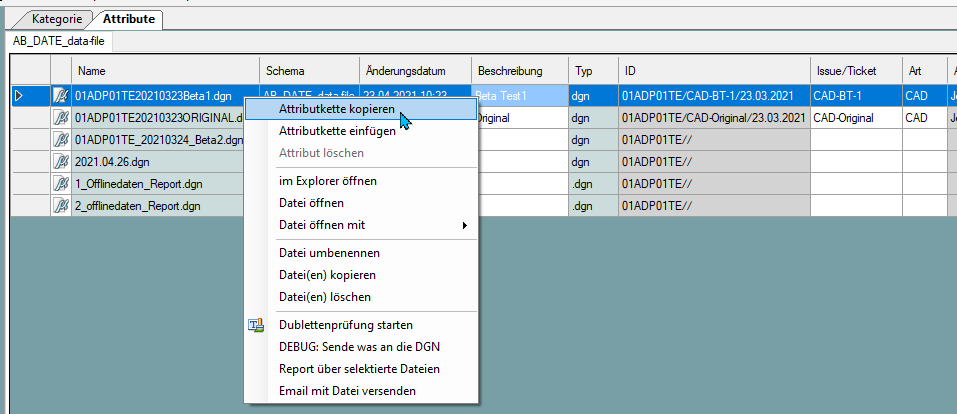Expand the Datei öffnen mit submenu arrow

tap(464, 225)
